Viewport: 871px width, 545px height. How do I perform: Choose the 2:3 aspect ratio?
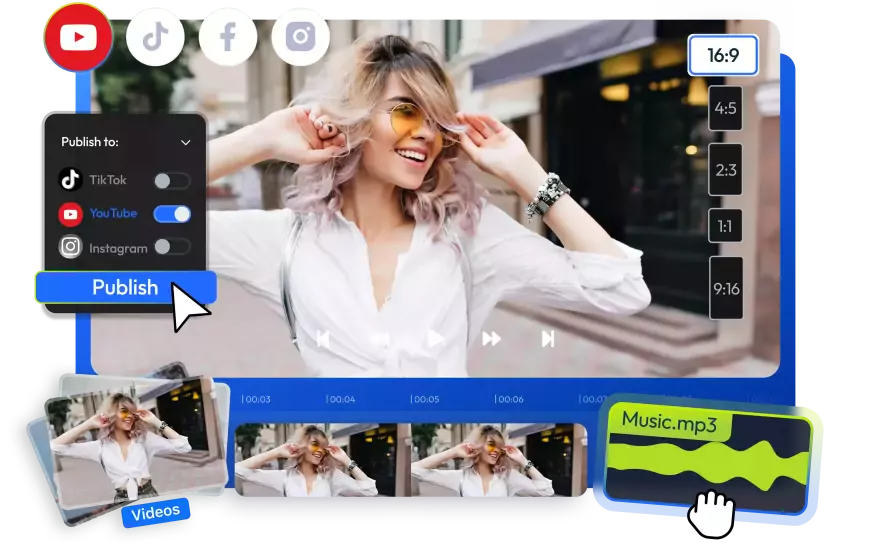pos(725,169)
